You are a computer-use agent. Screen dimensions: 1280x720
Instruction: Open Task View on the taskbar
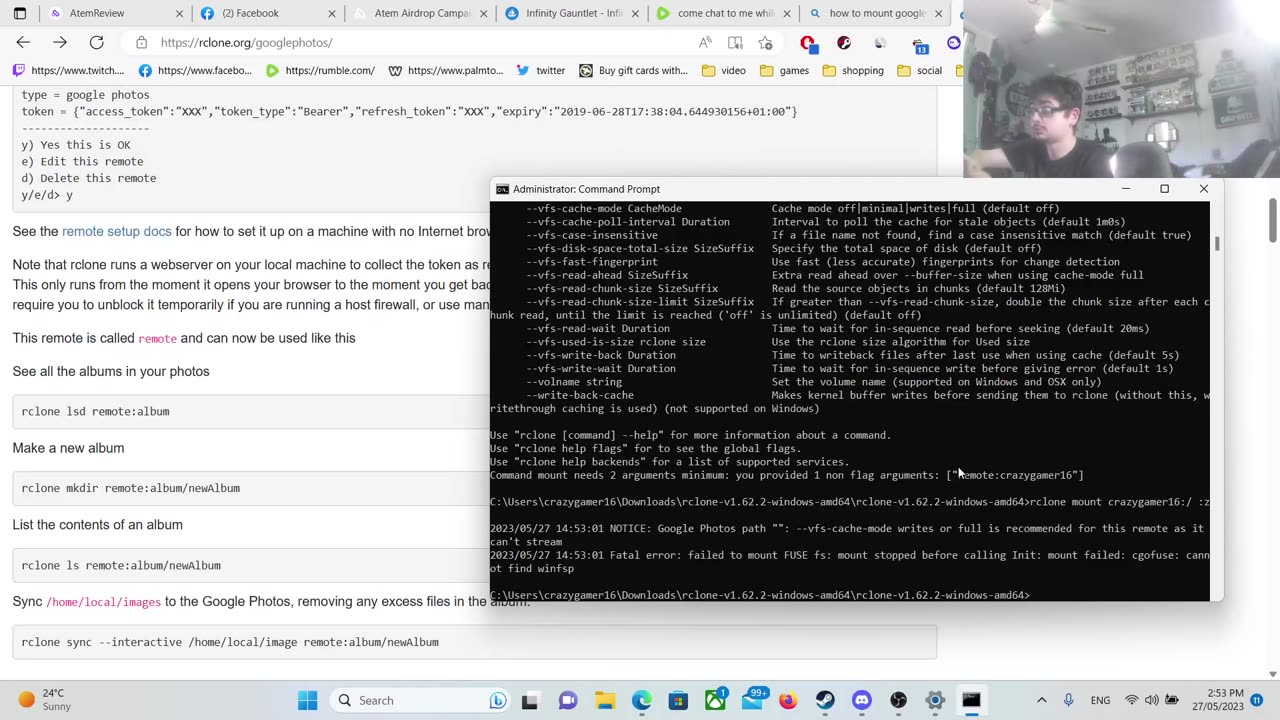click(x=529, y=700)
